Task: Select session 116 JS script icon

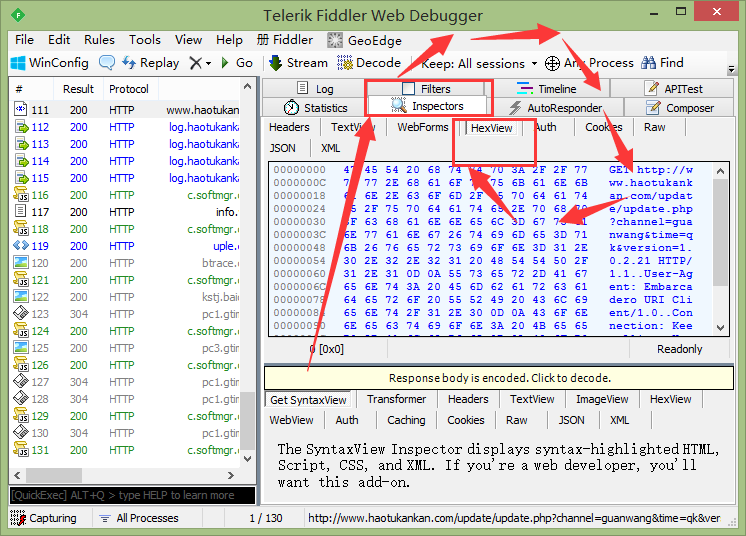Action: 21,195
